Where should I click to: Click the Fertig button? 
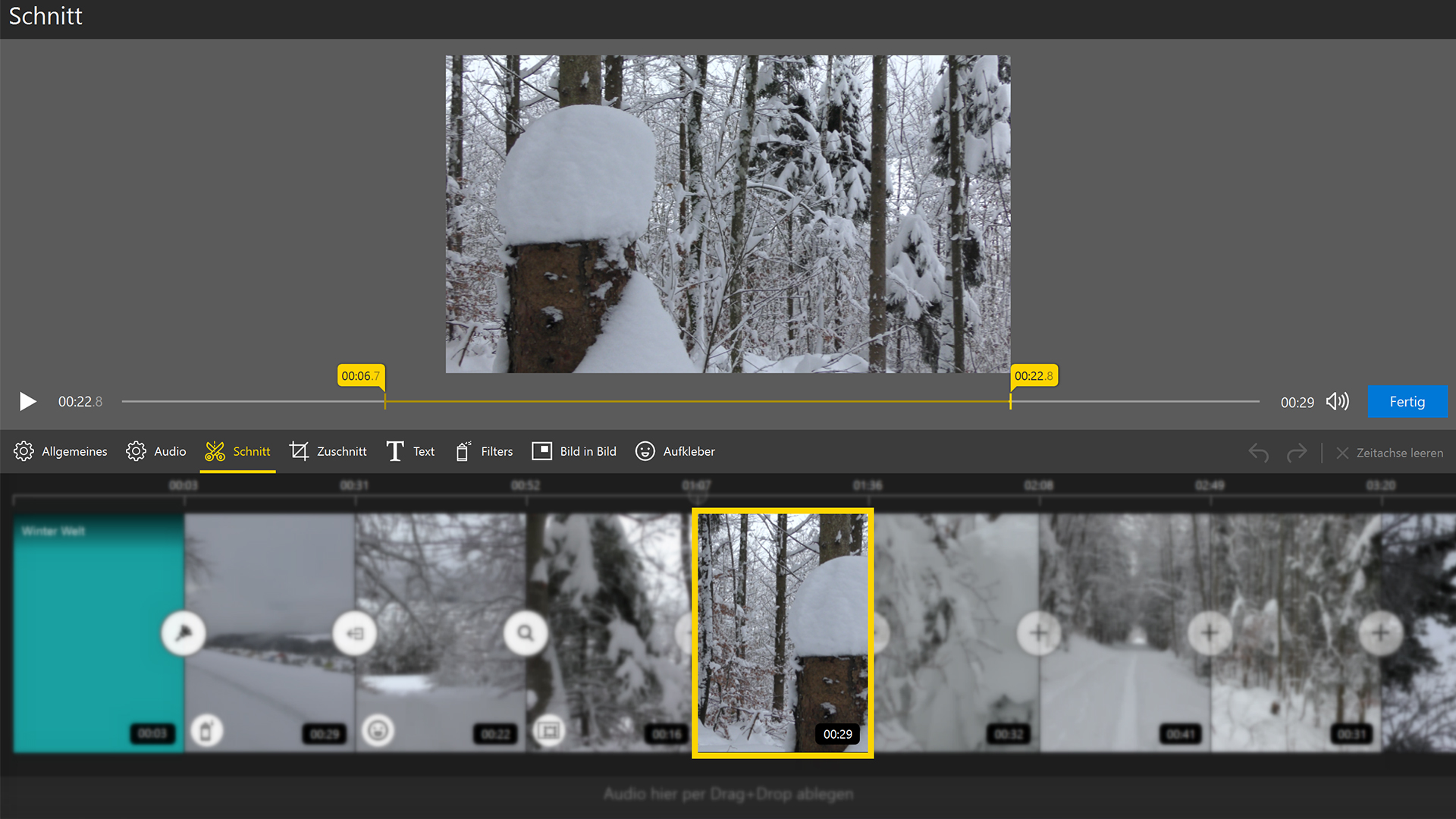[1407, 401]
